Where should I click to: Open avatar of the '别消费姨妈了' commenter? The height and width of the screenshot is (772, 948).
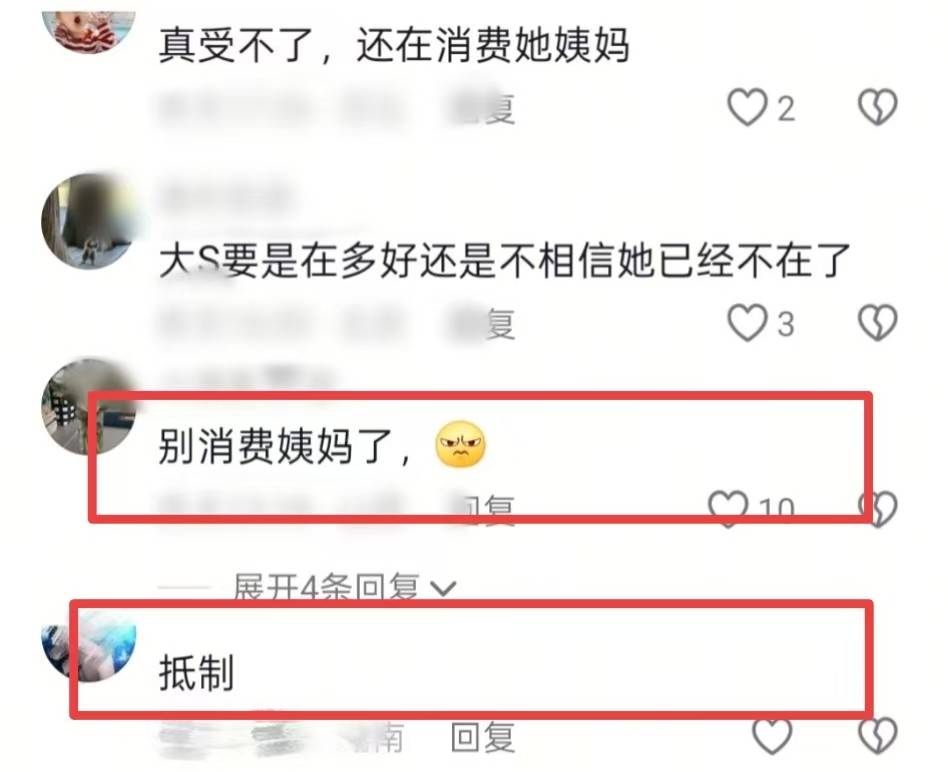(89, 406)
